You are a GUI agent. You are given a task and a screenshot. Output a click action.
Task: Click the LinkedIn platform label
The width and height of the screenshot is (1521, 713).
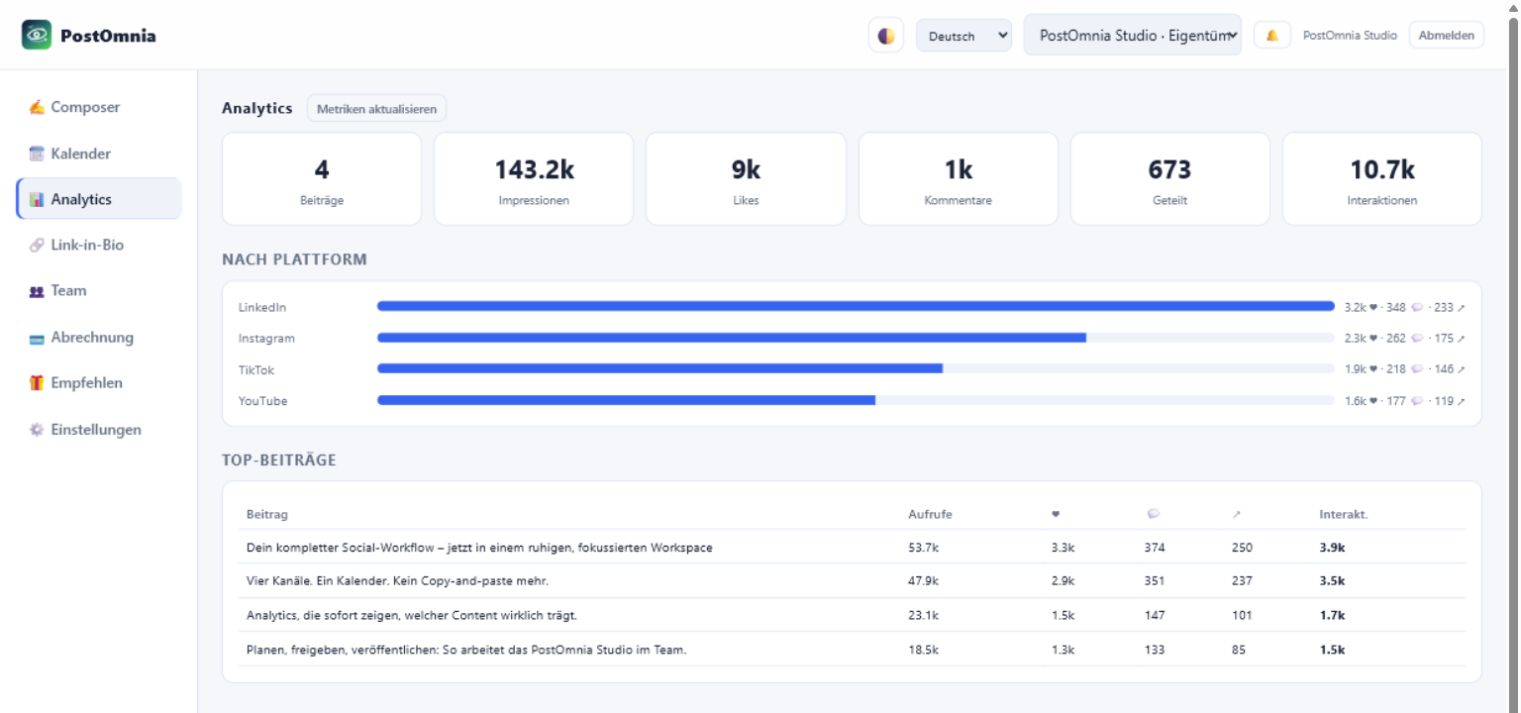[262, 307]
